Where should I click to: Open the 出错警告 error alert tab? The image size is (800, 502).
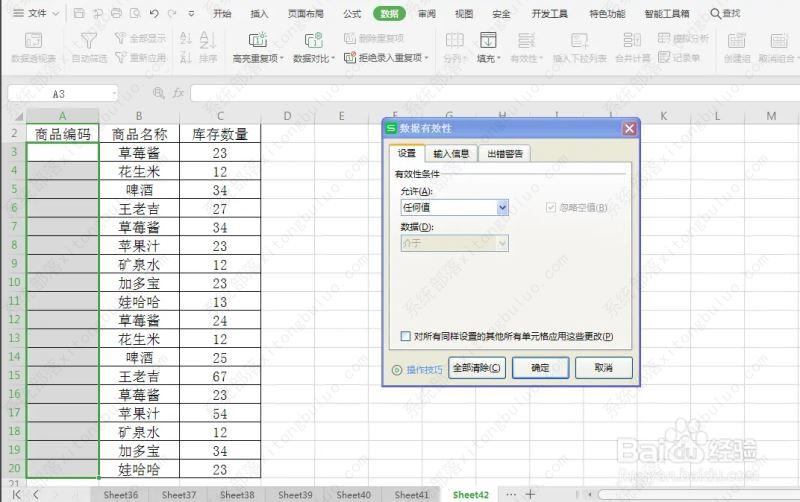point(505,154)
